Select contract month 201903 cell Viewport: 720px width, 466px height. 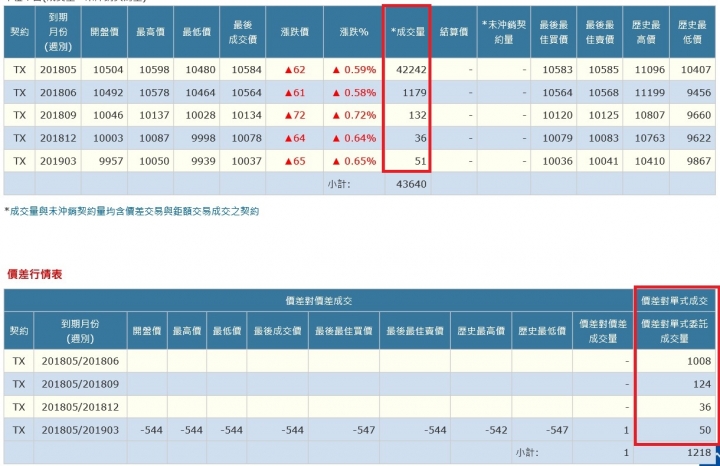pyautogui.click(x=58, y=161)
